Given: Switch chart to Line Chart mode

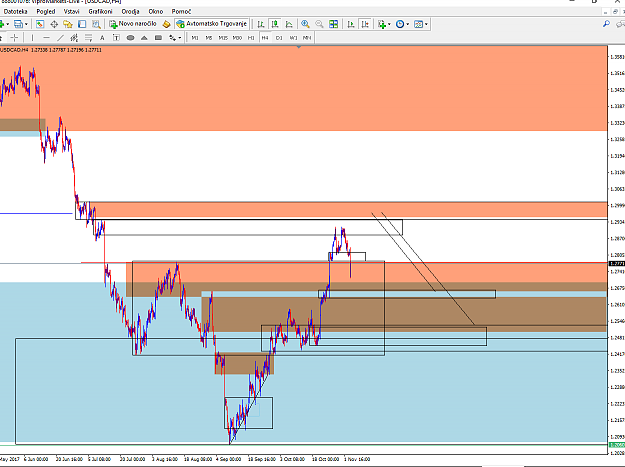Looking at the screenshot, I should coord(289,24).
